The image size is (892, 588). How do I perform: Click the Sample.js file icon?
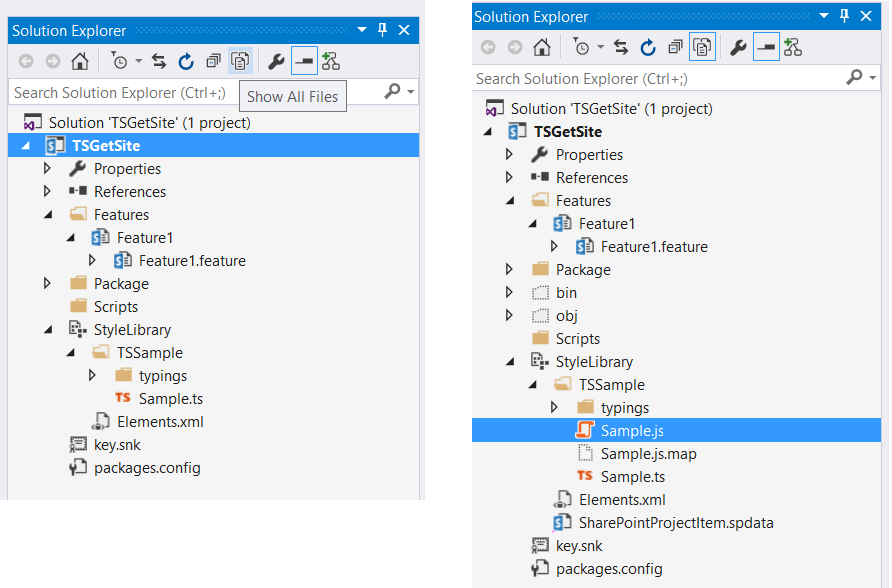pyautogui.click(x=585, y=431)
